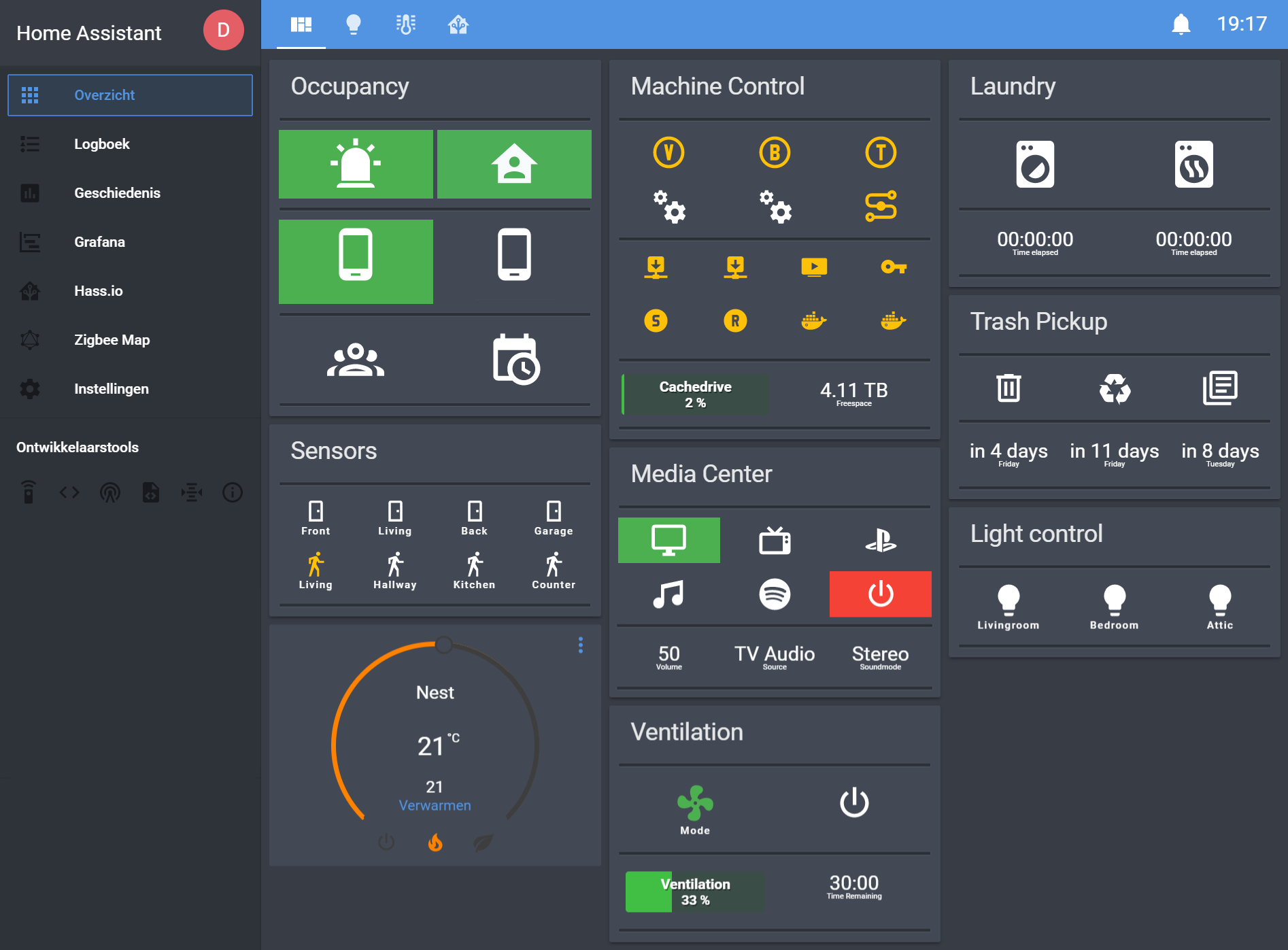This screenshot has width=1288, height=950.
Task: Toggle the Livingroom light
Action: 1009,599
